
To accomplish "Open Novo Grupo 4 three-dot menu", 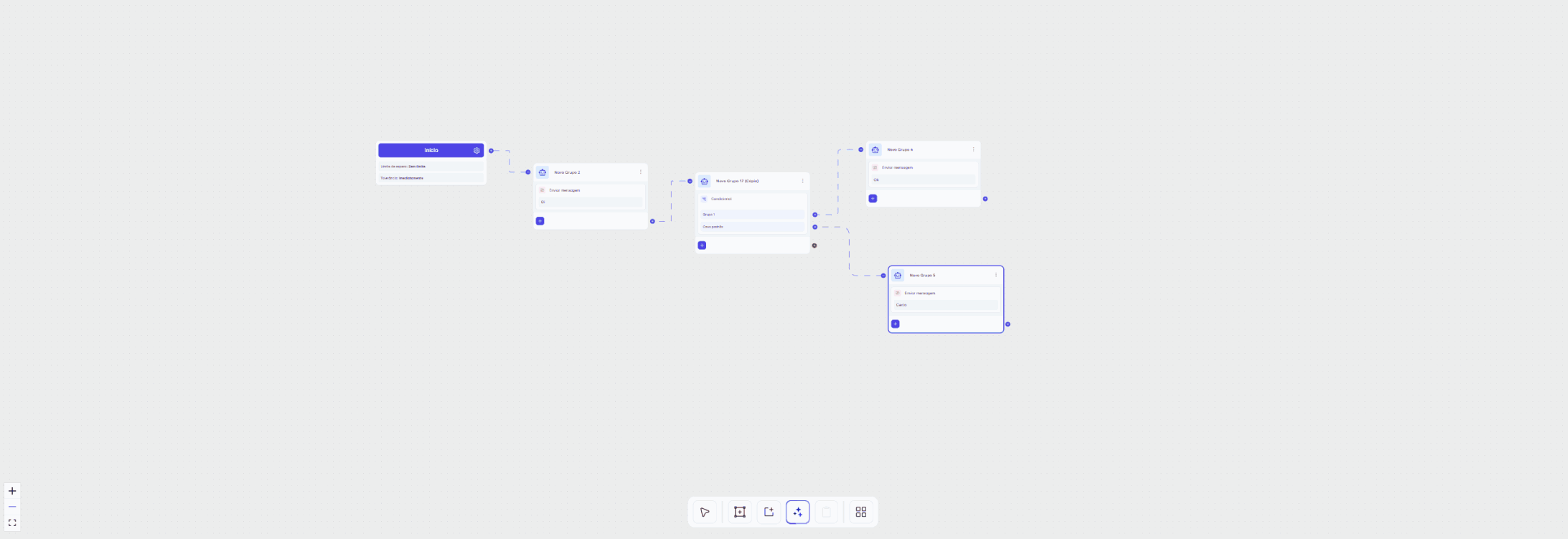I will pyautogui.click(x=973, y=149).
